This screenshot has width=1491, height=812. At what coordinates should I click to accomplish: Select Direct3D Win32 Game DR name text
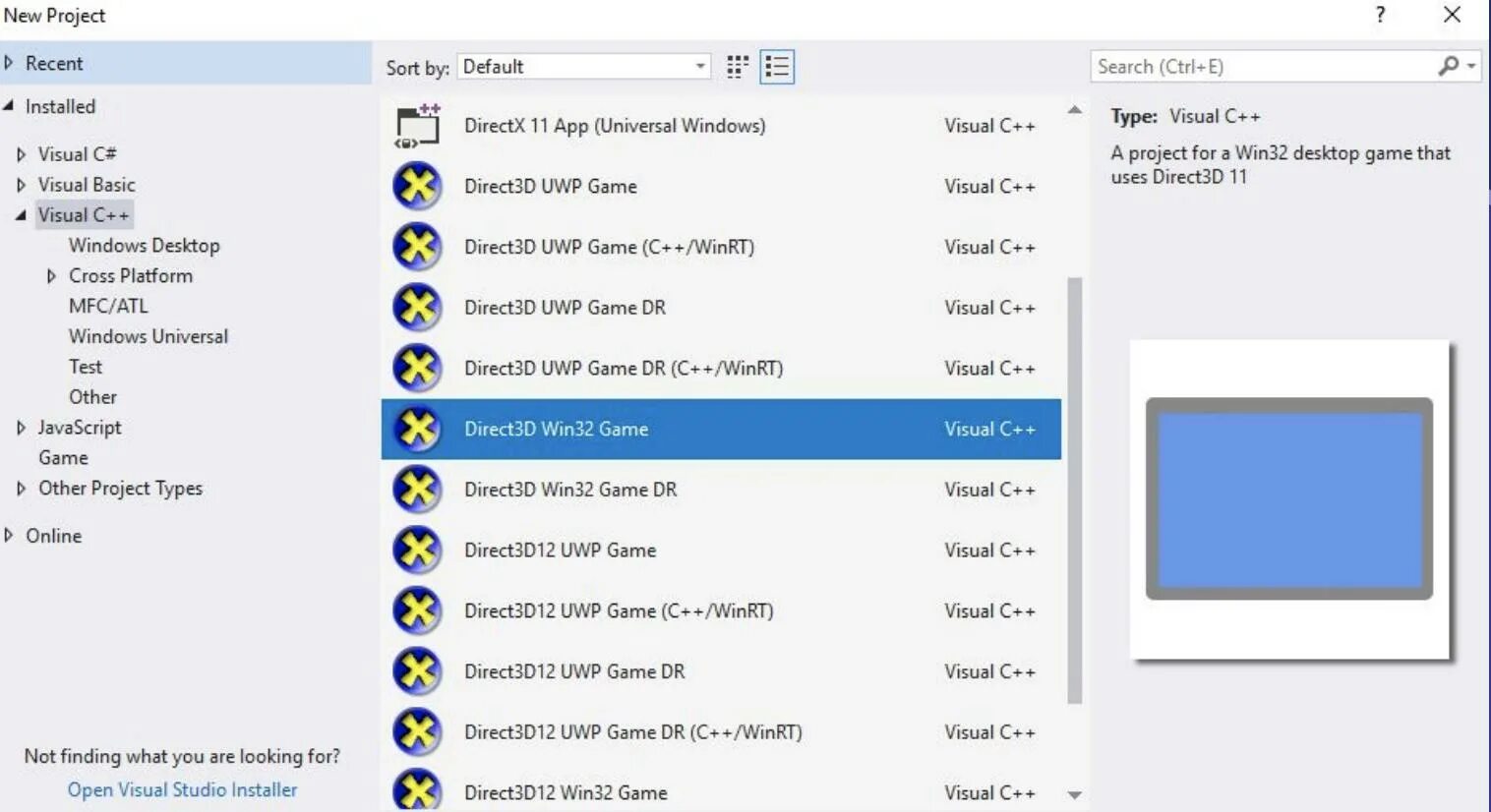570,490
